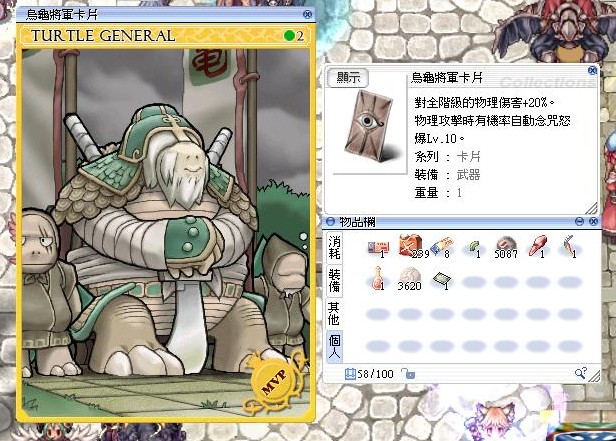The image size is (616, 441).
Task: Open the 個人 inventory tab
Action: [x=334, y=347]
